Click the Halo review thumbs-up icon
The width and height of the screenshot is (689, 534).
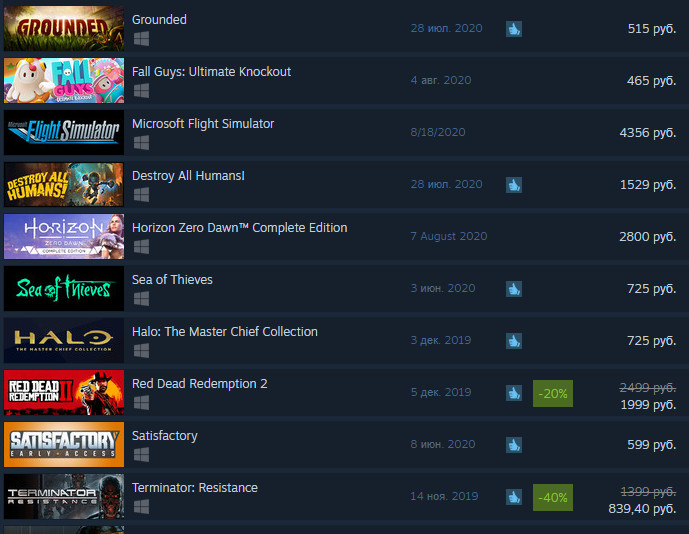(514, 341)
